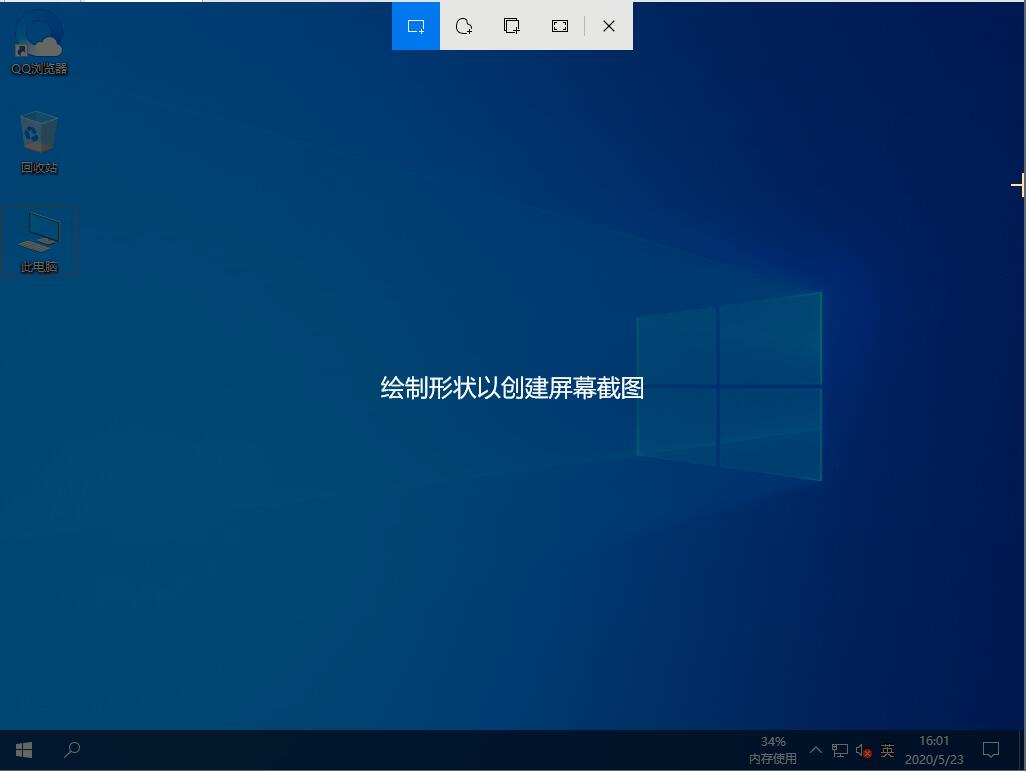The height and width of the screenshot is (771, 1026).
Task: Unmute the muted volume icon in tray
Action: (862, 750)
